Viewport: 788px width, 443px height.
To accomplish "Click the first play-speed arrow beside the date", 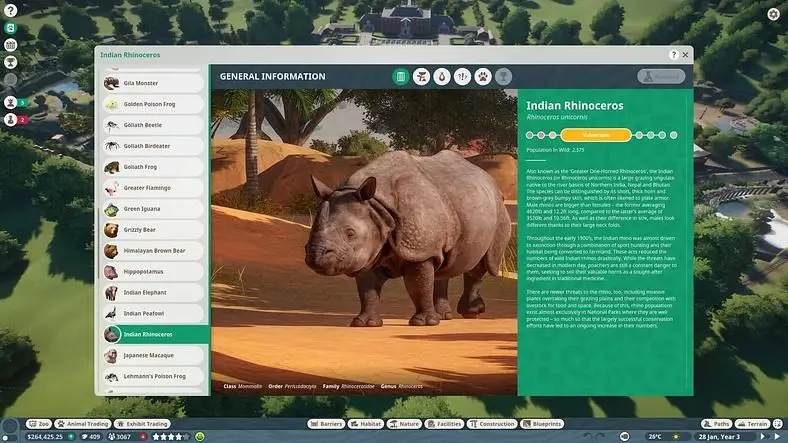I will [763, 436].
